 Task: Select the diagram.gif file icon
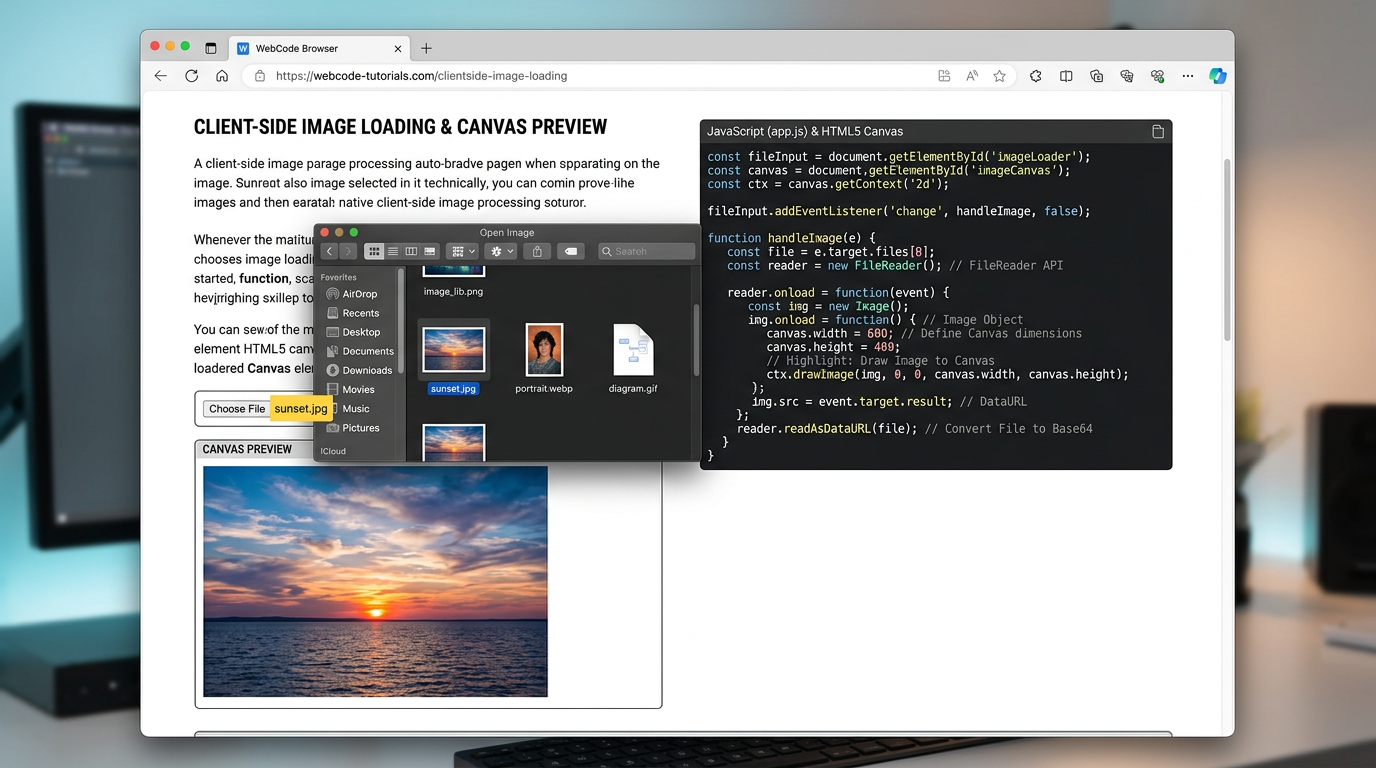633,350
